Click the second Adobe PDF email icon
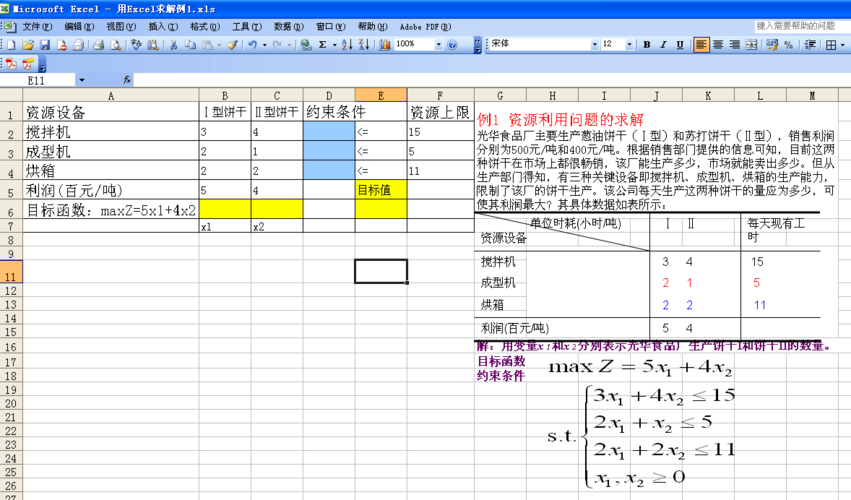The height and width of the screenshot is (500, 851). click(x=28, y=64)
